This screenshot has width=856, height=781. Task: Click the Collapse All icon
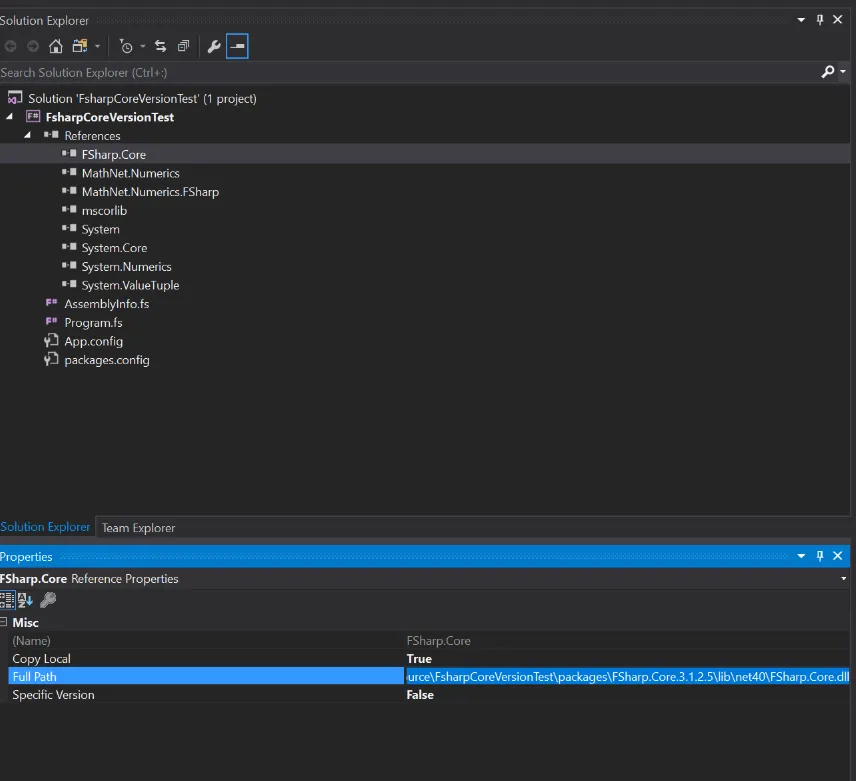pyautogui.click(x=183, y=46)
